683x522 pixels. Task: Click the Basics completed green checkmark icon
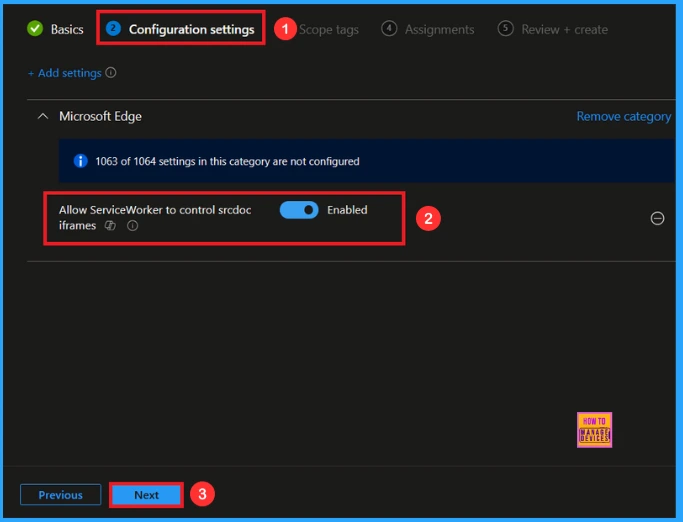click(x=35, y=29)
